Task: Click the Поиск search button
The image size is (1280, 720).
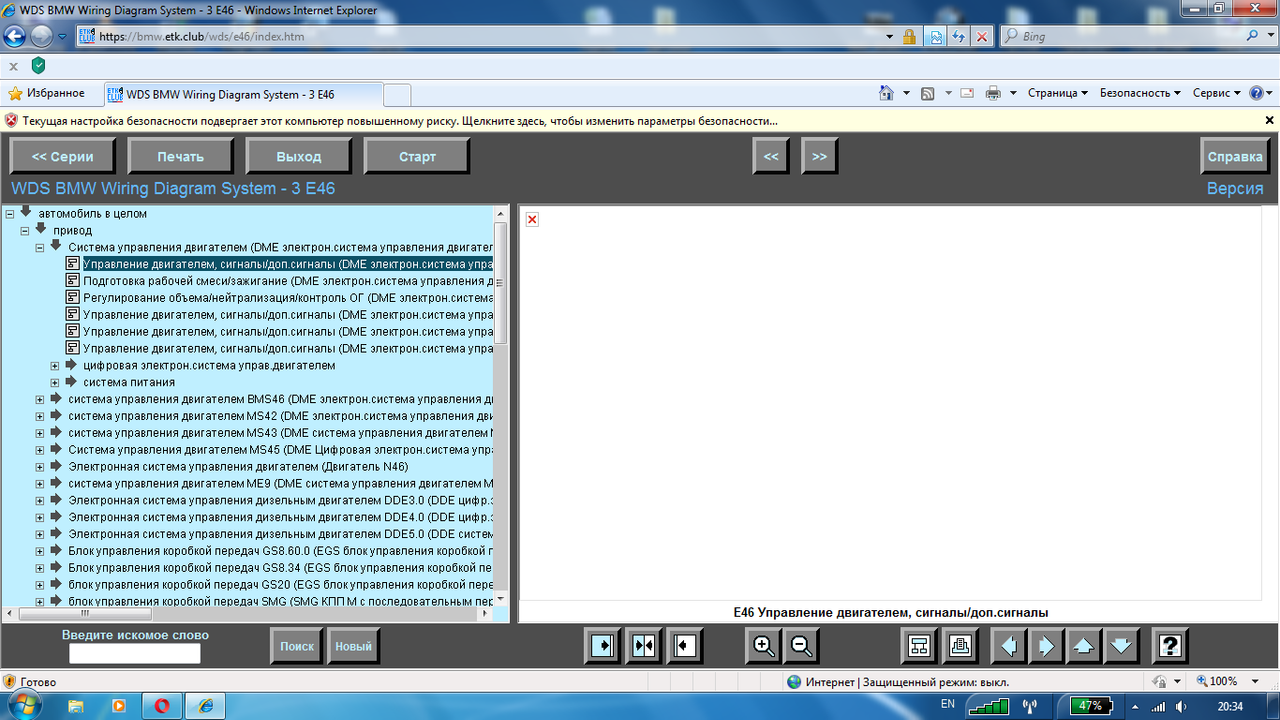Action: [x=297, y=646]
